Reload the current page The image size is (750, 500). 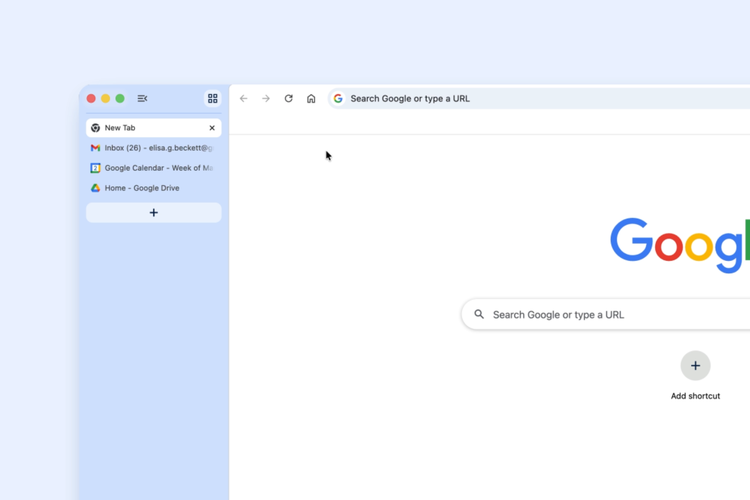point(288,99)
